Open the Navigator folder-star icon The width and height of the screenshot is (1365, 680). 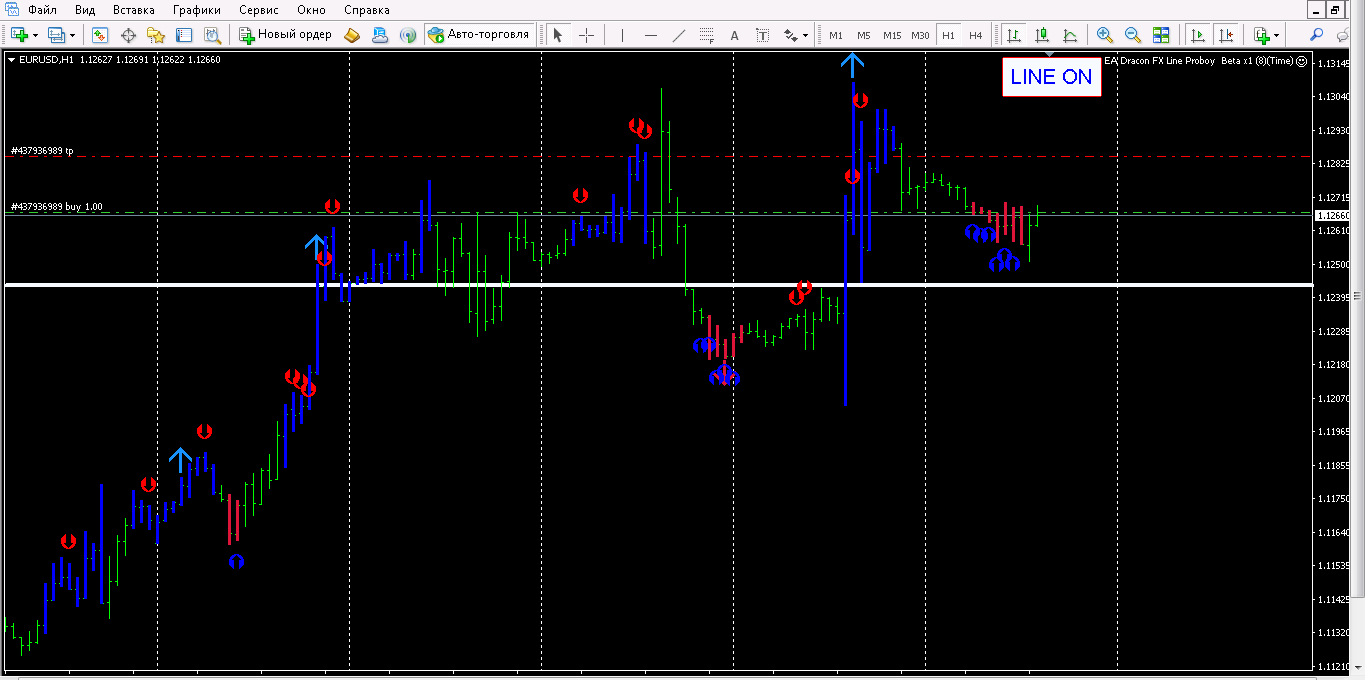click(156, 35)
